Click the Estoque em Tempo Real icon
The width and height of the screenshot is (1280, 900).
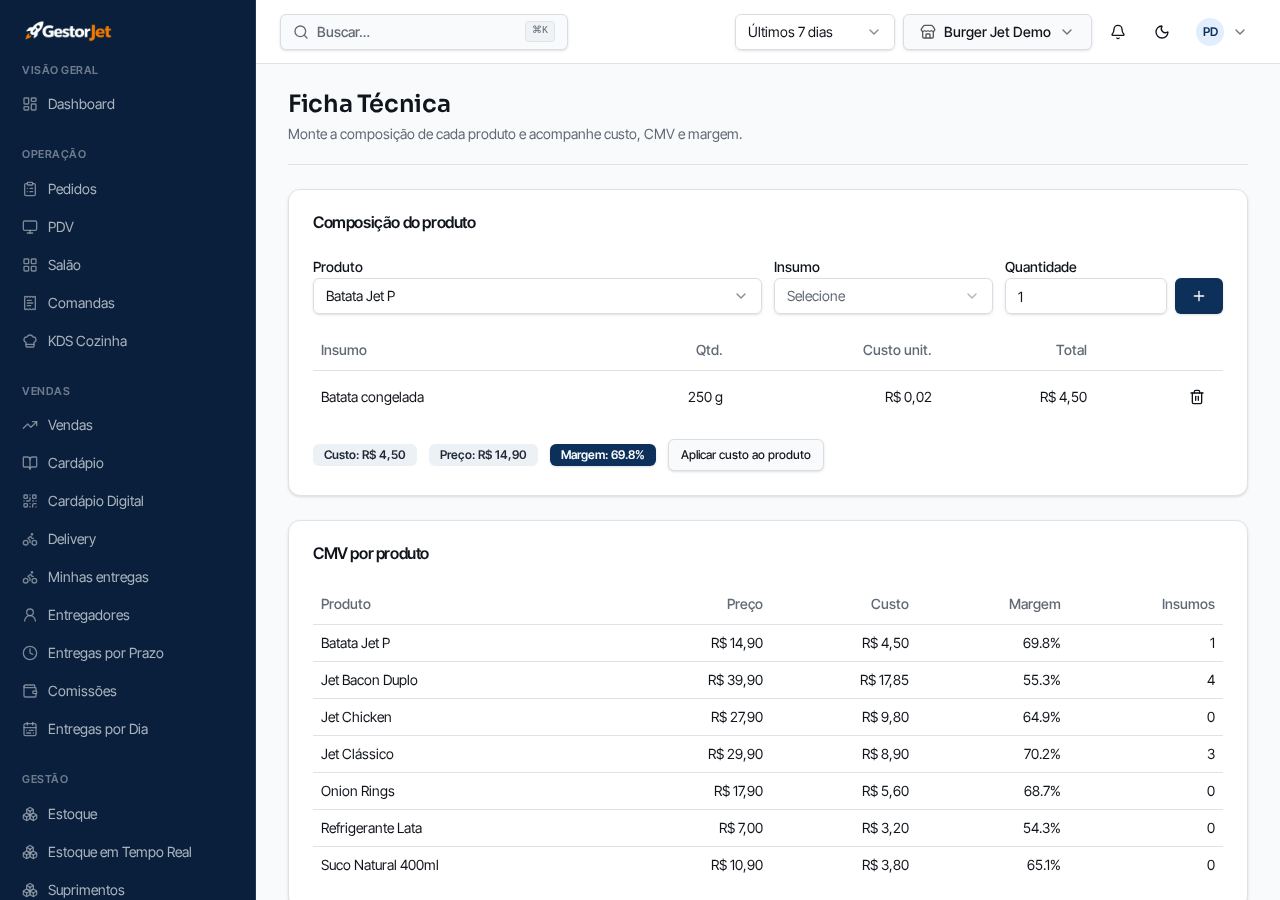click(x=30, y=852)
